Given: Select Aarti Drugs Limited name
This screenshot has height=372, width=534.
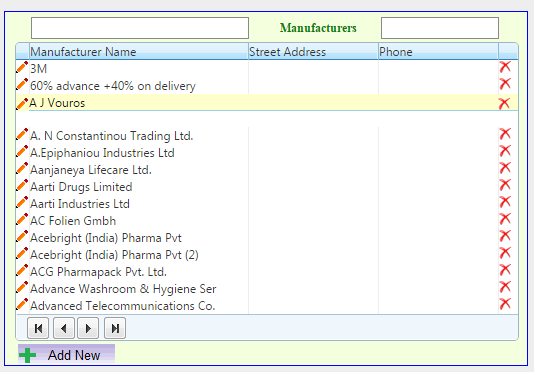Looking at the screenshot, I should (81, 187).
